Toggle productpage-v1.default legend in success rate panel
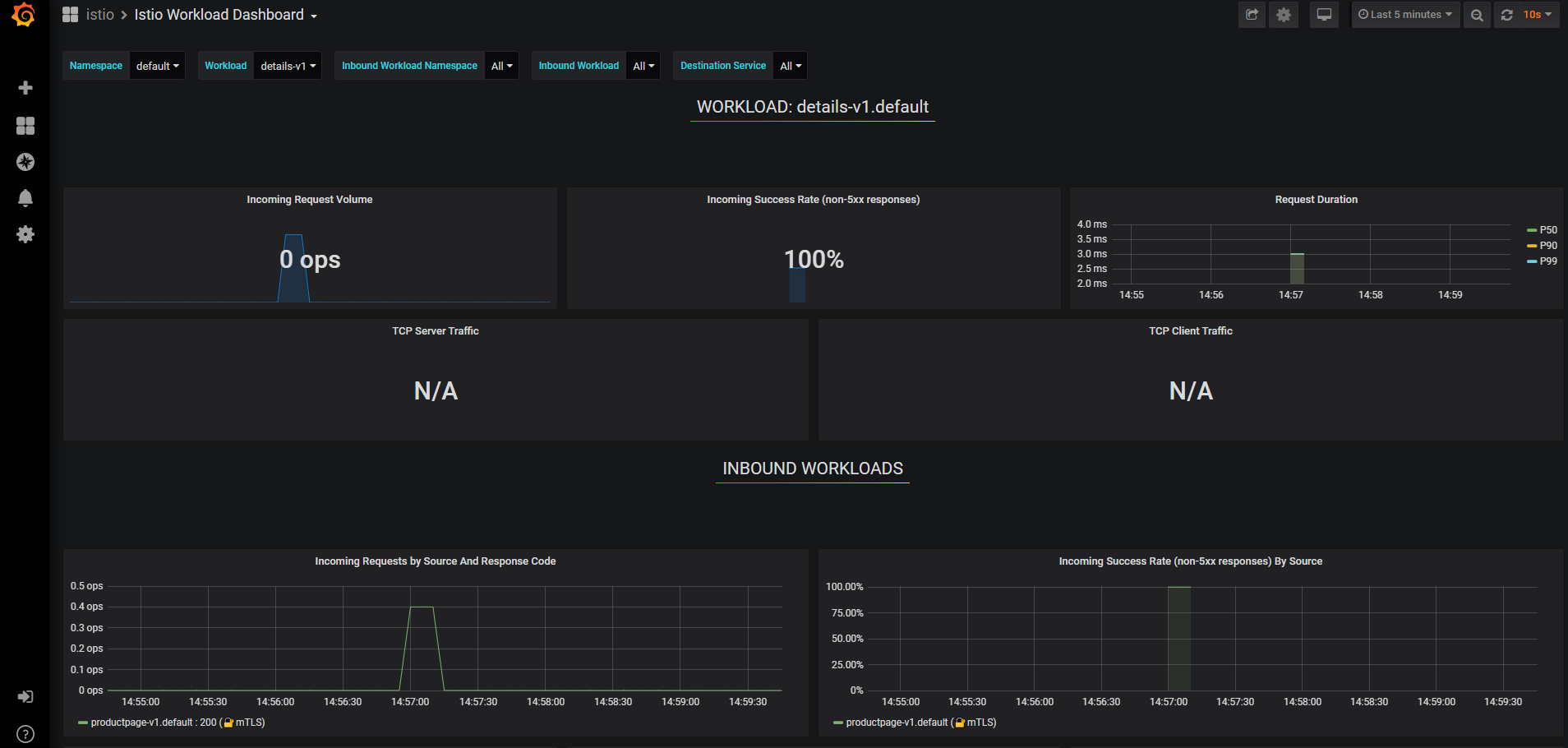 click(x=921, y=723)
